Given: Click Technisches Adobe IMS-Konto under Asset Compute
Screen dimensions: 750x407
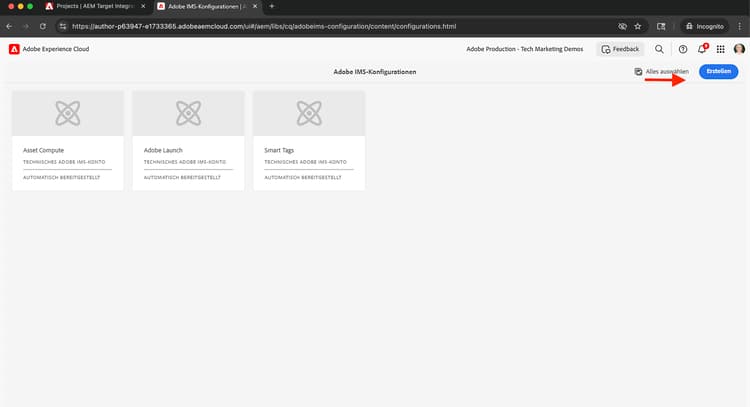Looking at the screenshot, I should 64,162.
